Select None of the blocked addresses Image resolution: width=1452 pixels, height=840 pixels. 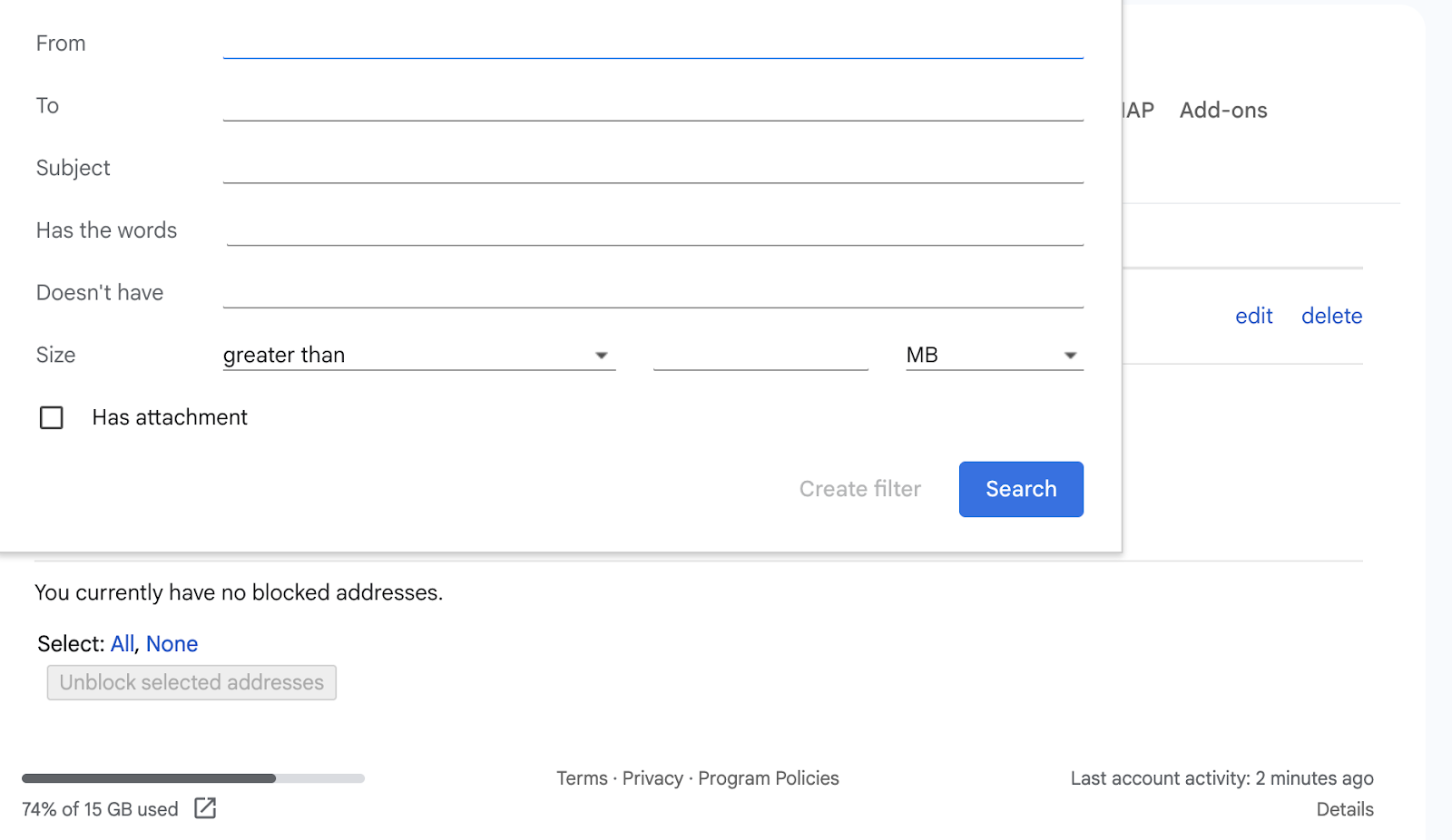tap(172, 644)
